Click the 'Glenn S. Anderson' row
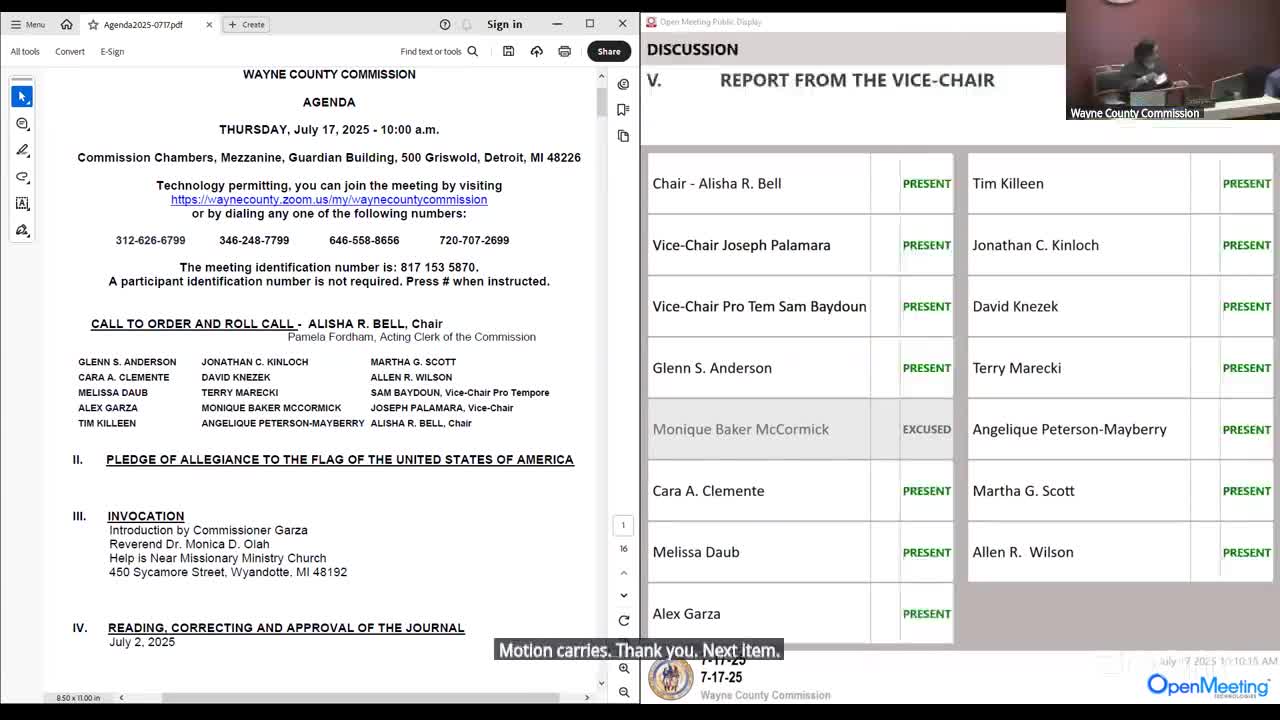Image resolution: width=1280 pixels, height=720 pixels. (x=800, y=368)
